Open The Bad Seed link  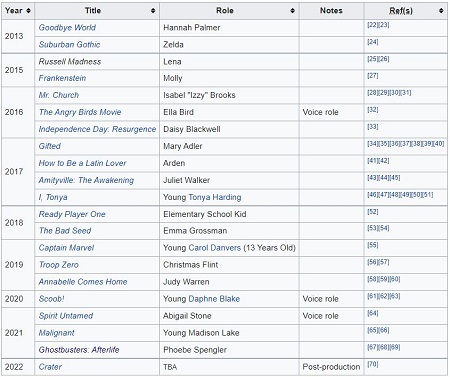coord(65,231)
